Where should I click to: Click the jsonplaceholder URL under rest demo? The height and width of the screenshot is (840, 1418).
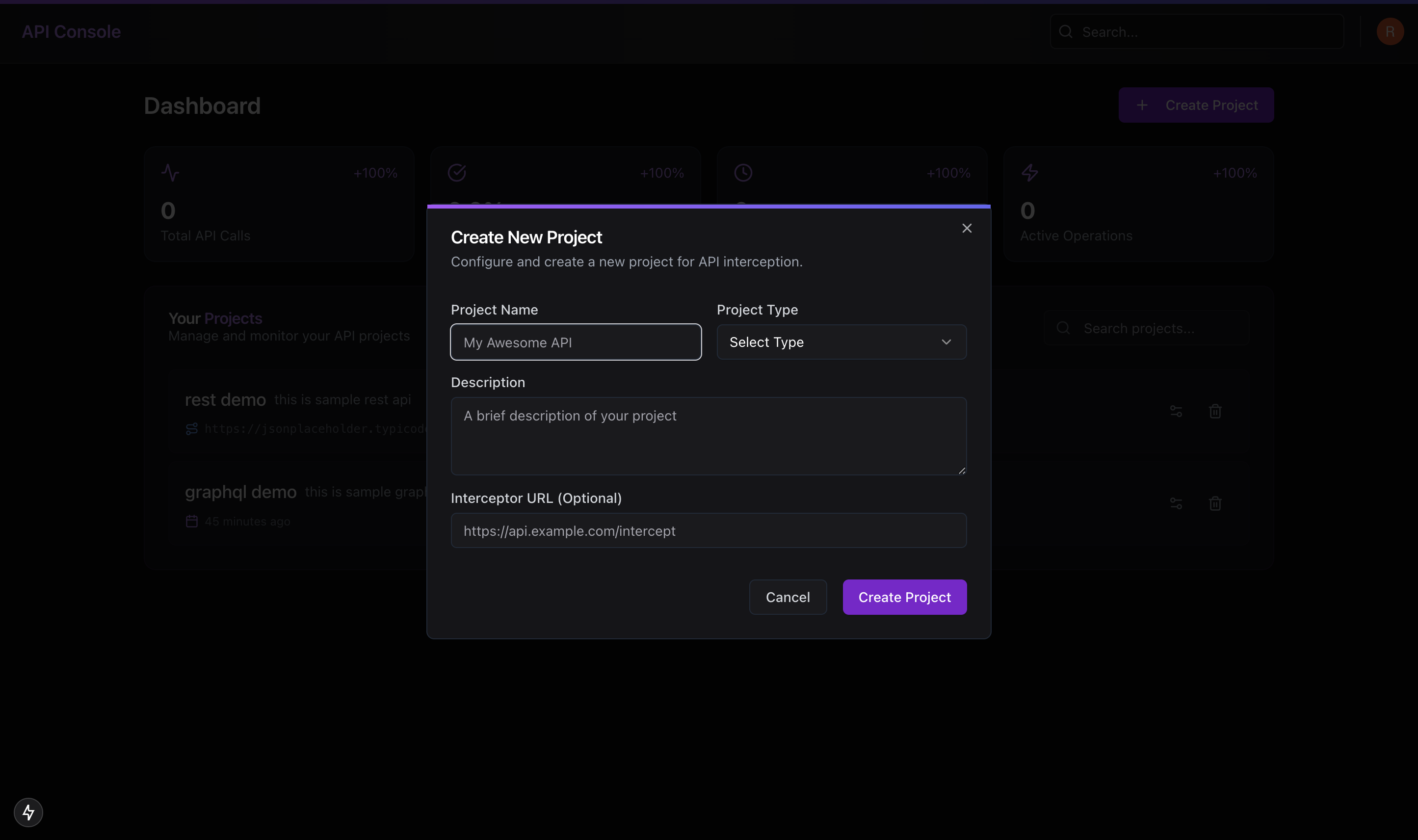click(x=316, y=428)
